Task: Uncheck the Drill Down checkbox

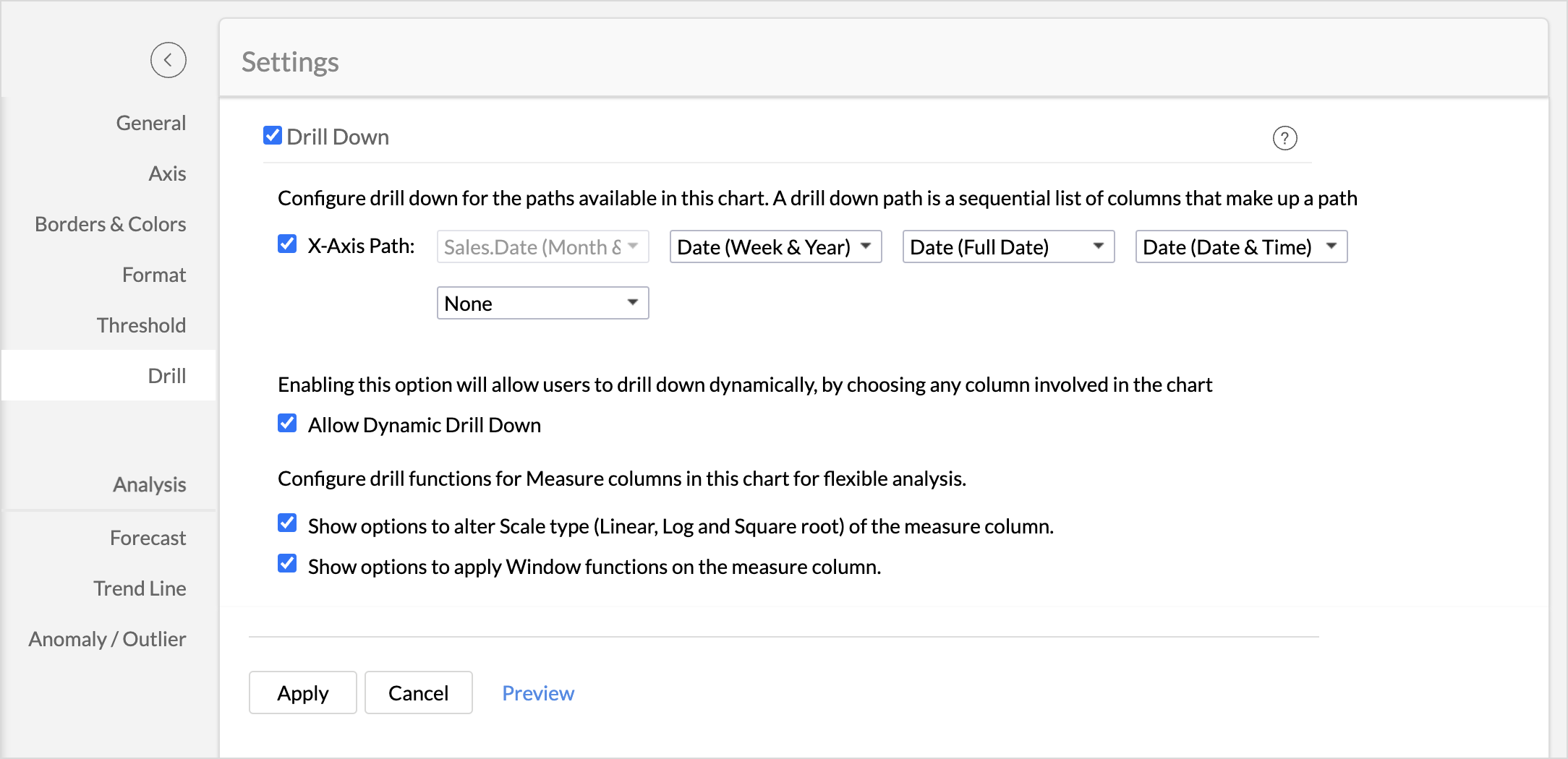Action: coord(273,136)
